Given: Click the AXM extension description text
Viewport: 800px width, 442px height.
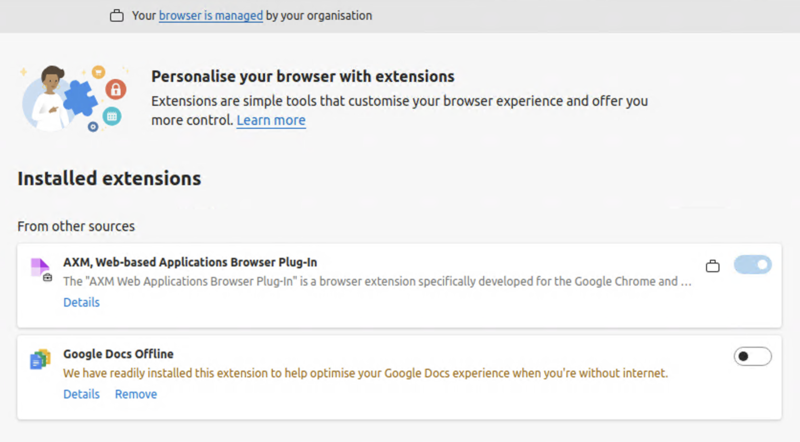Looking at the screenshot, I should click(377, 282).
